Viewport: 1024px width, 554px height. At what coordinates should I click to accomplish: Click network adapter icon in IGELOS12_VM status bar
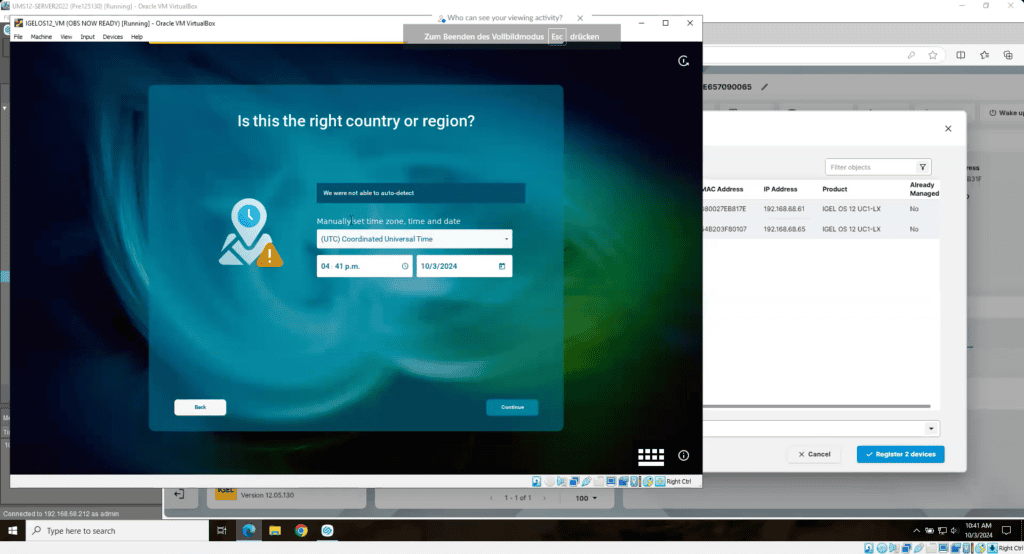pos(573,481)
